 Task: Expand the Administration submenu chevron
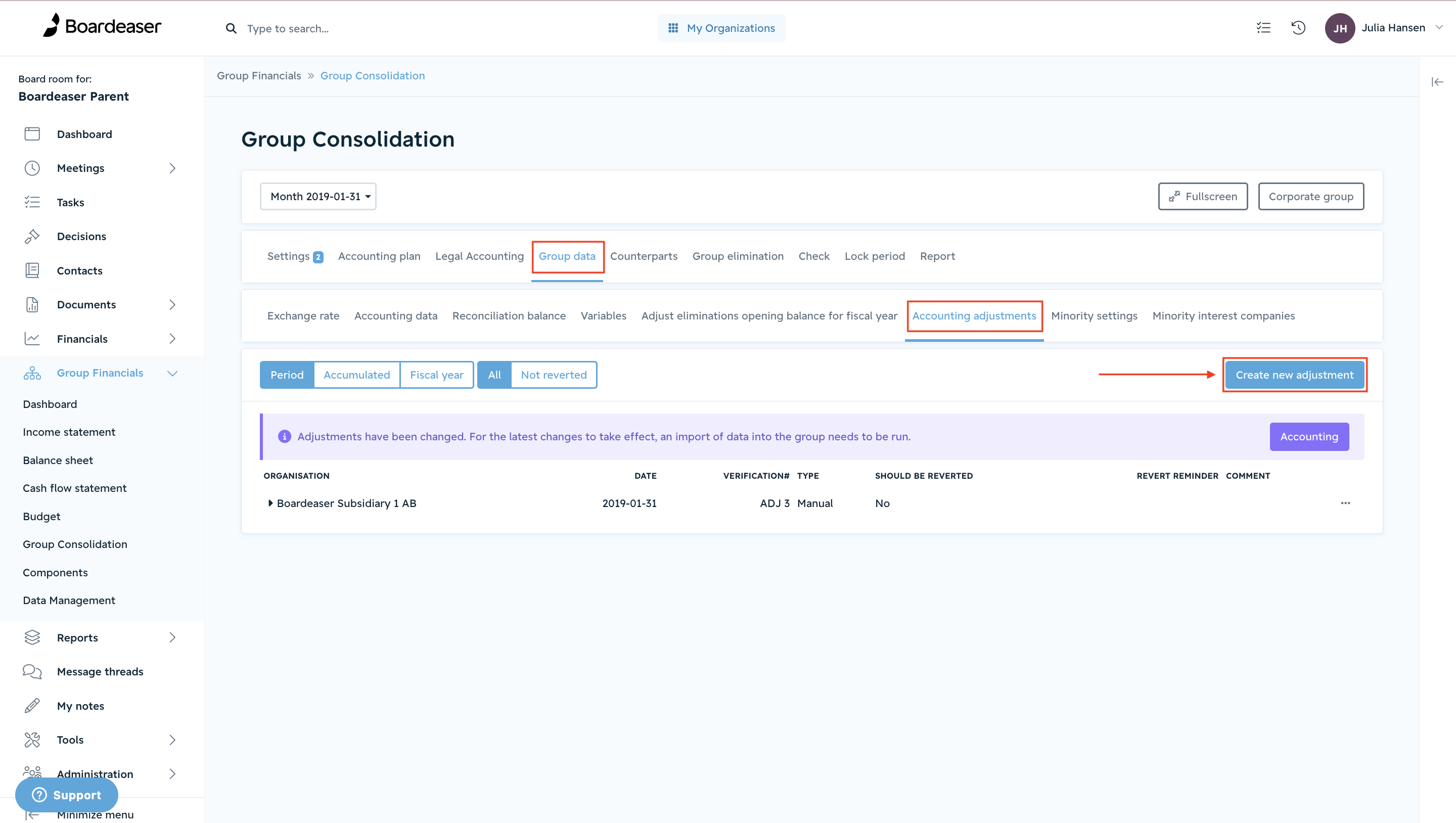tap(172, 774)
